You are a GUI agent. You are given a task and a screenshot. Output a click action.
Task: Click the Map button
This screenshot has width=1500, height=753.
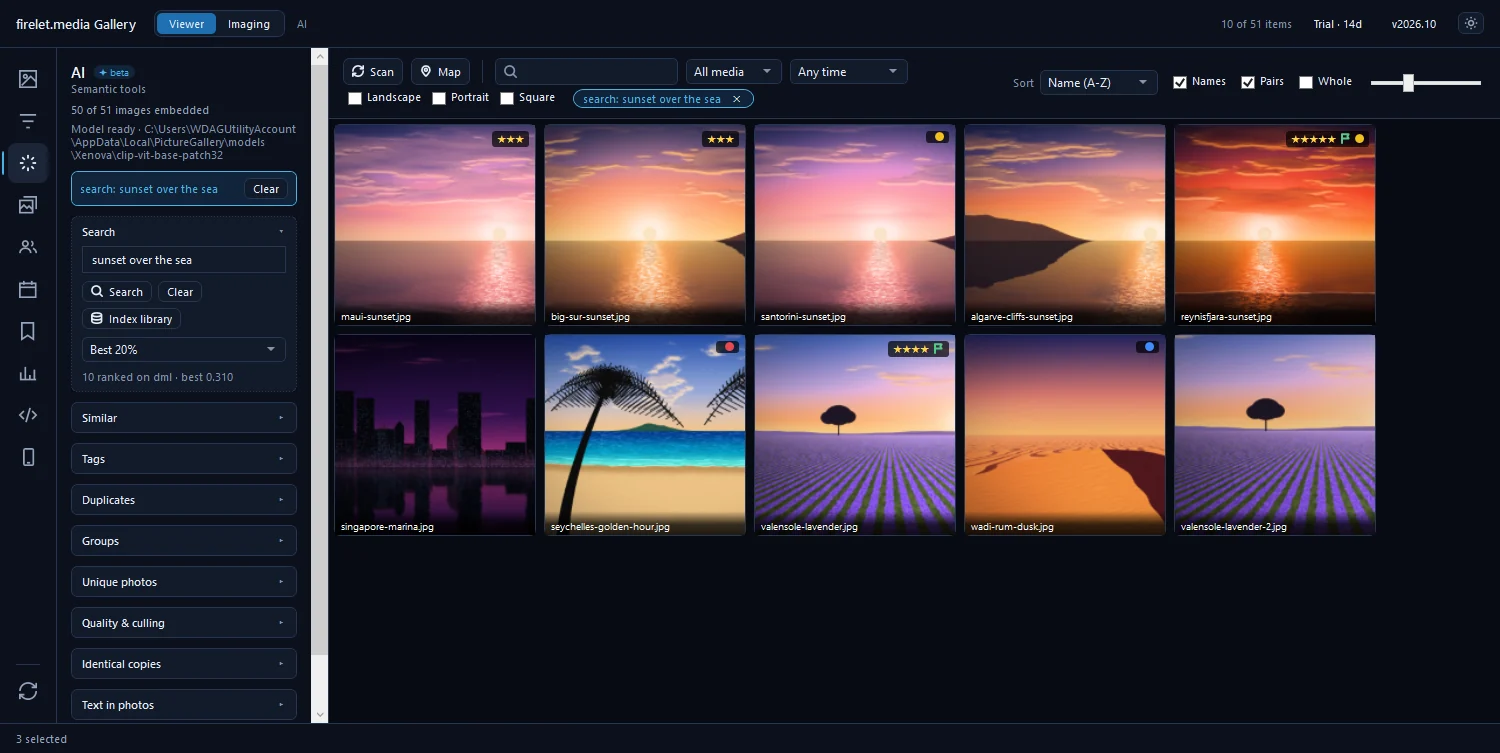tap(440, 72)
